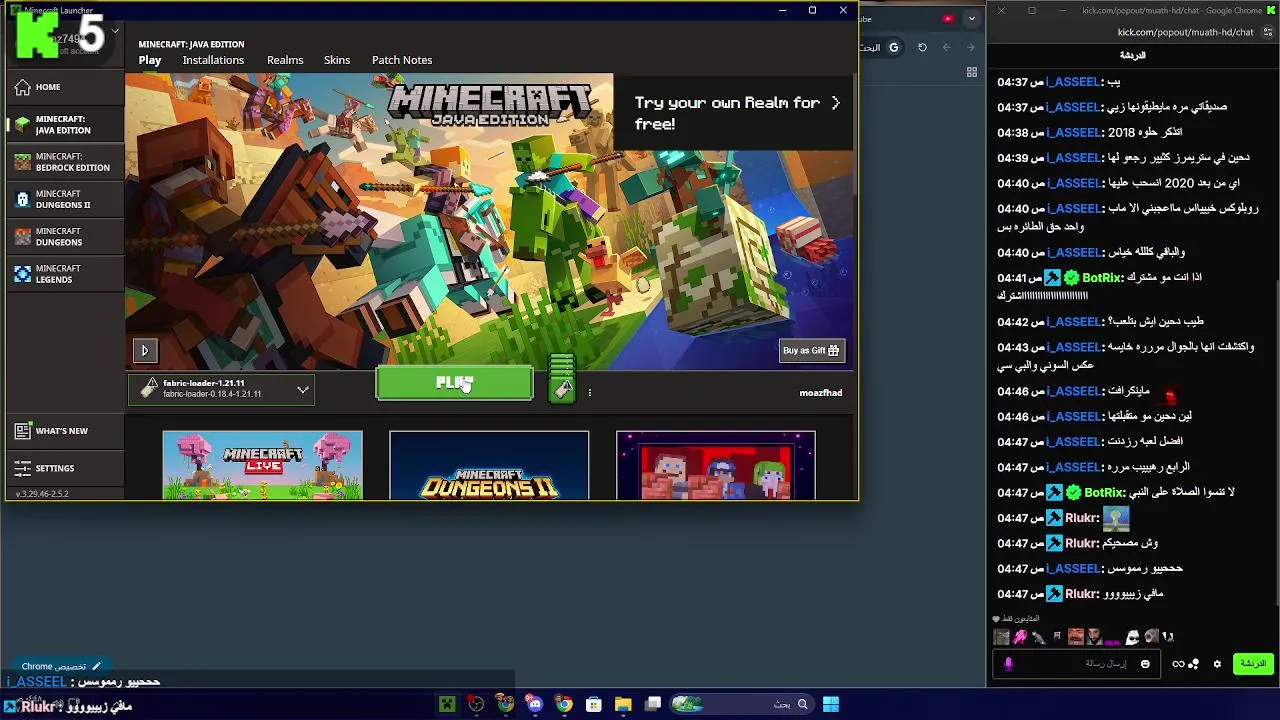Viewport: 1280px width, 720px height.
Task: Open Minecraft launcher from the taskbar
Action: point(447,704)
